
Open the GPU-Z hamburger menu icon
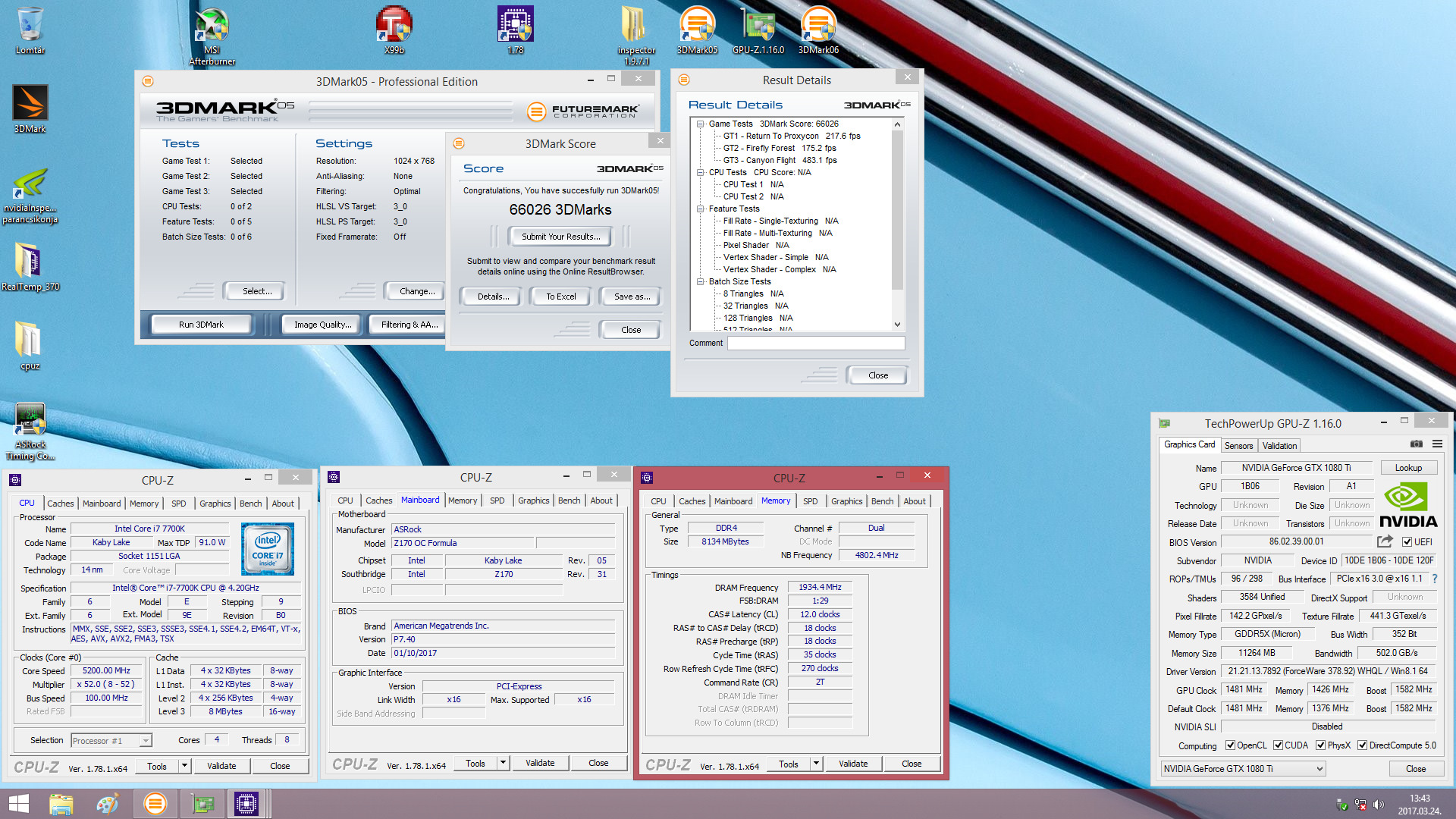[1437, 444]
